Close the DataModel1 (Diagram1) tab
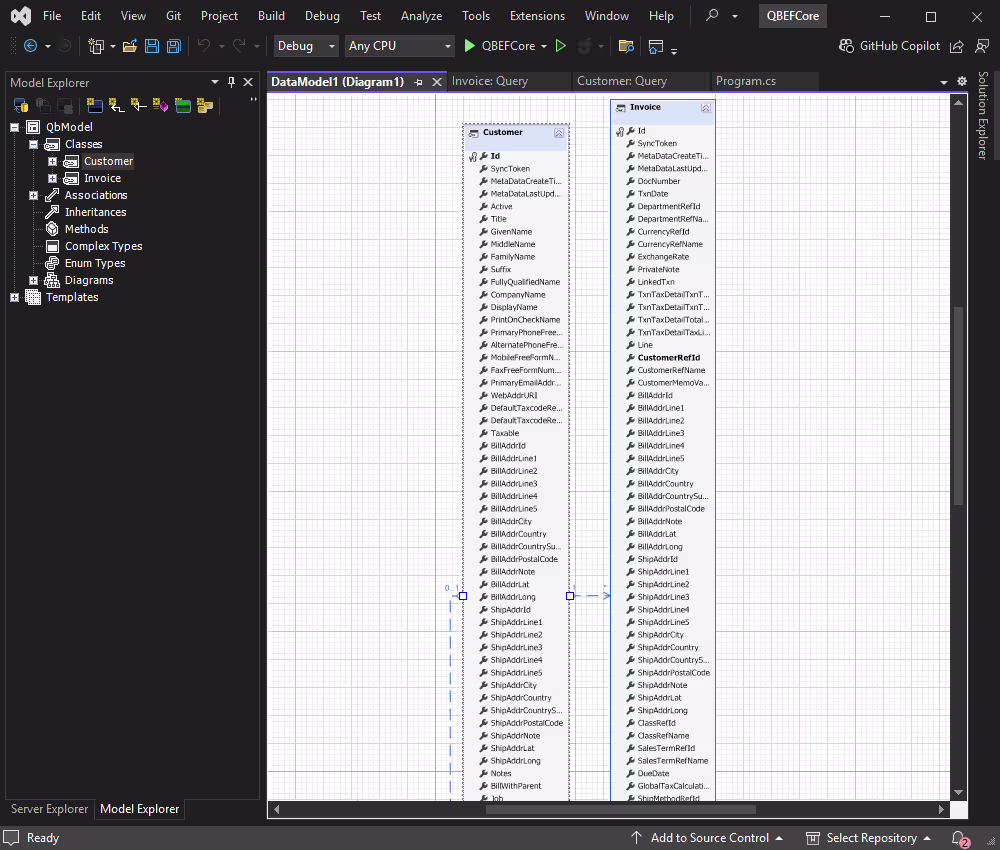Viewport: 1000px width, 850px height. click(437, 82)
